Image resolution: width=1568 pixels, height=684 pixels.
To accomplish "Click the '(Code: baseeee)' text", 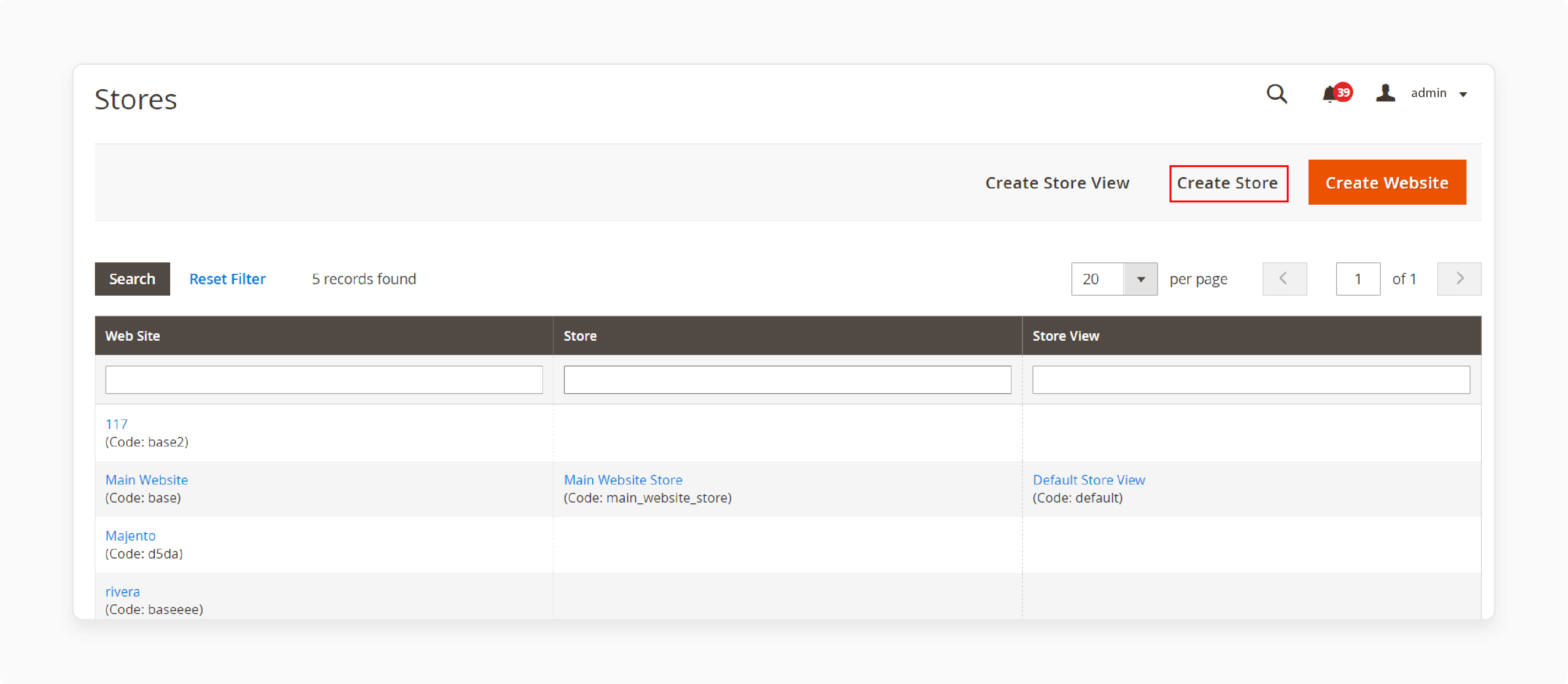I will coord(154,609).
